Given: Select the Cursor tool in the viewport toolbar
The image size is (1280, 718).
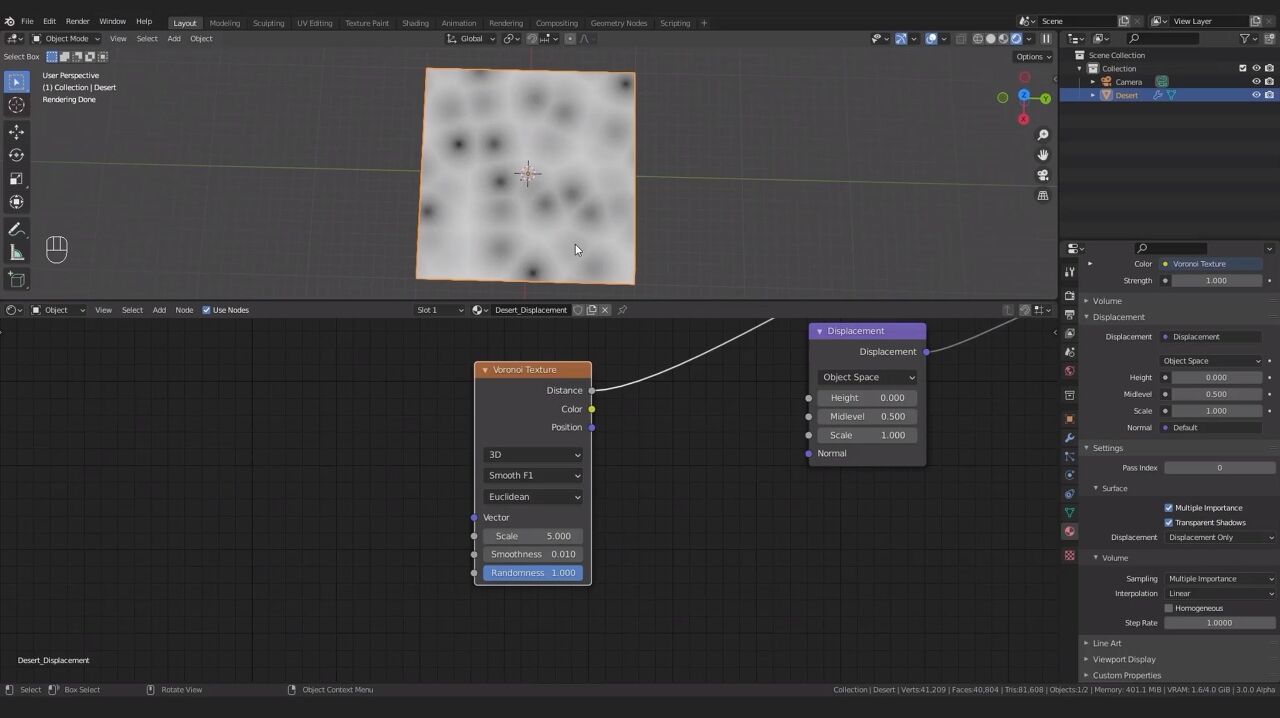Looking at the screenshot, I should pos(16,105).
